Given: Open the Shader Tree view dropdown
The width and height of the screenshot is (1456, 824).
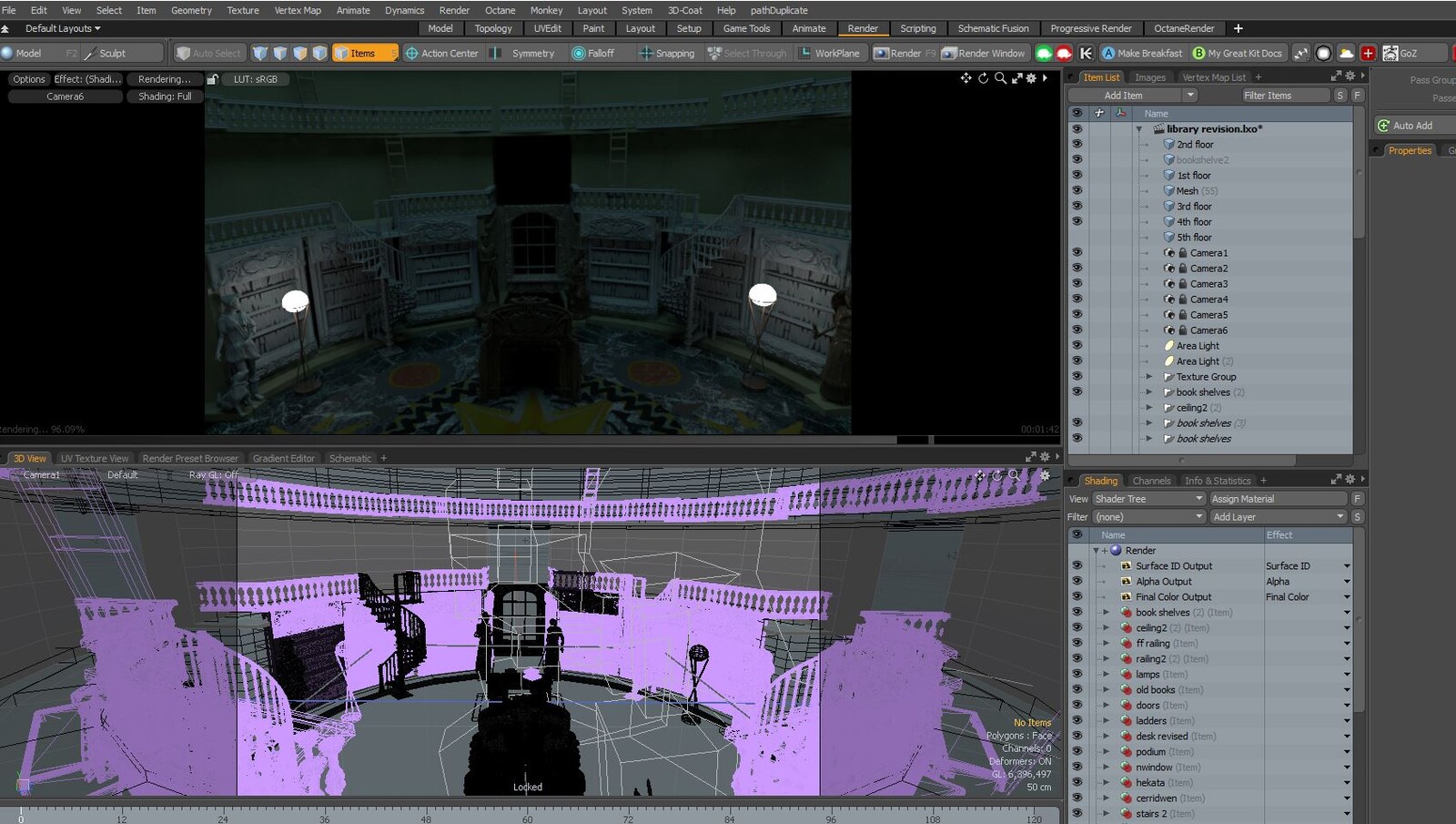Looking at the screenshot, I should point(1148,499).
